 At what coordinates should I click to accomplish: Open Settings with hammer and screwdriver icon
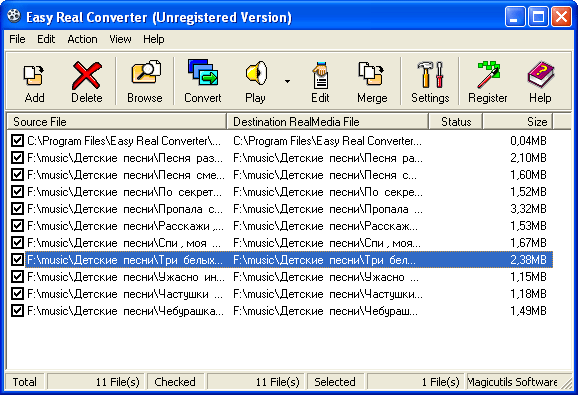pos(430,74)
